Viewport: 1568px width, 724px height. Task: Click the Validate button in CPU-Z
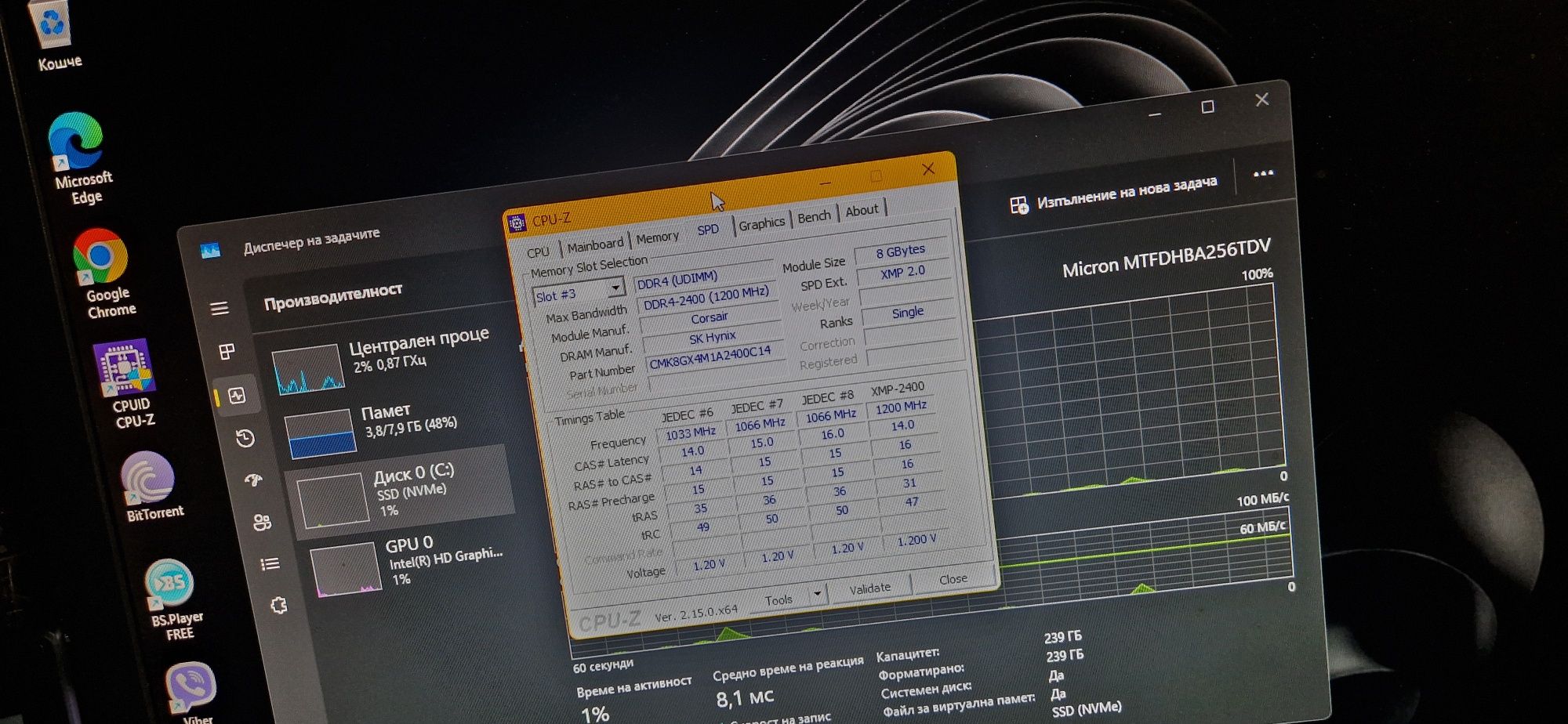pos(869,588)
